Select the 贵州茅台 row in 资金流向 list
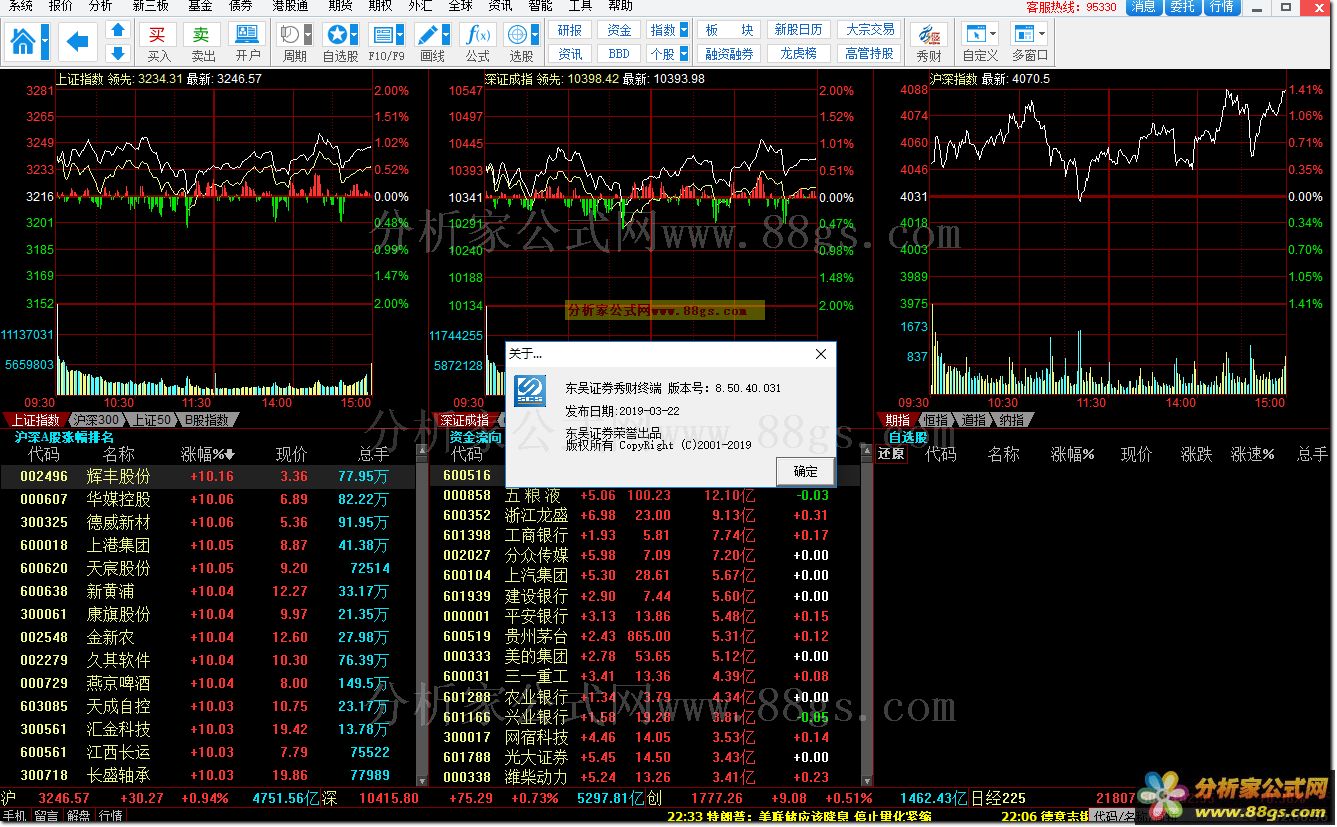Screen dimensions: 1337x827 pyautogui.click(x=645, y=636)
